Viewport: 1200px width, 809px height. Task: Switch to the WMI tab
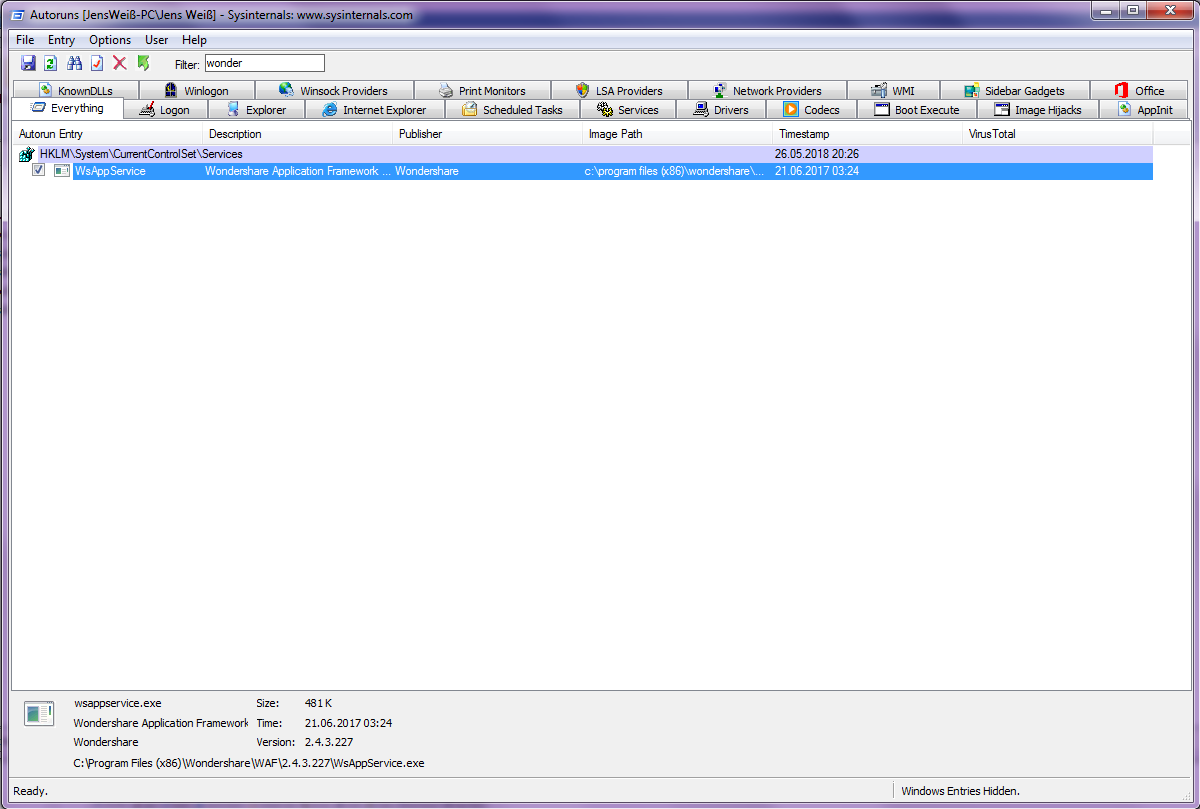pos(893,90)
